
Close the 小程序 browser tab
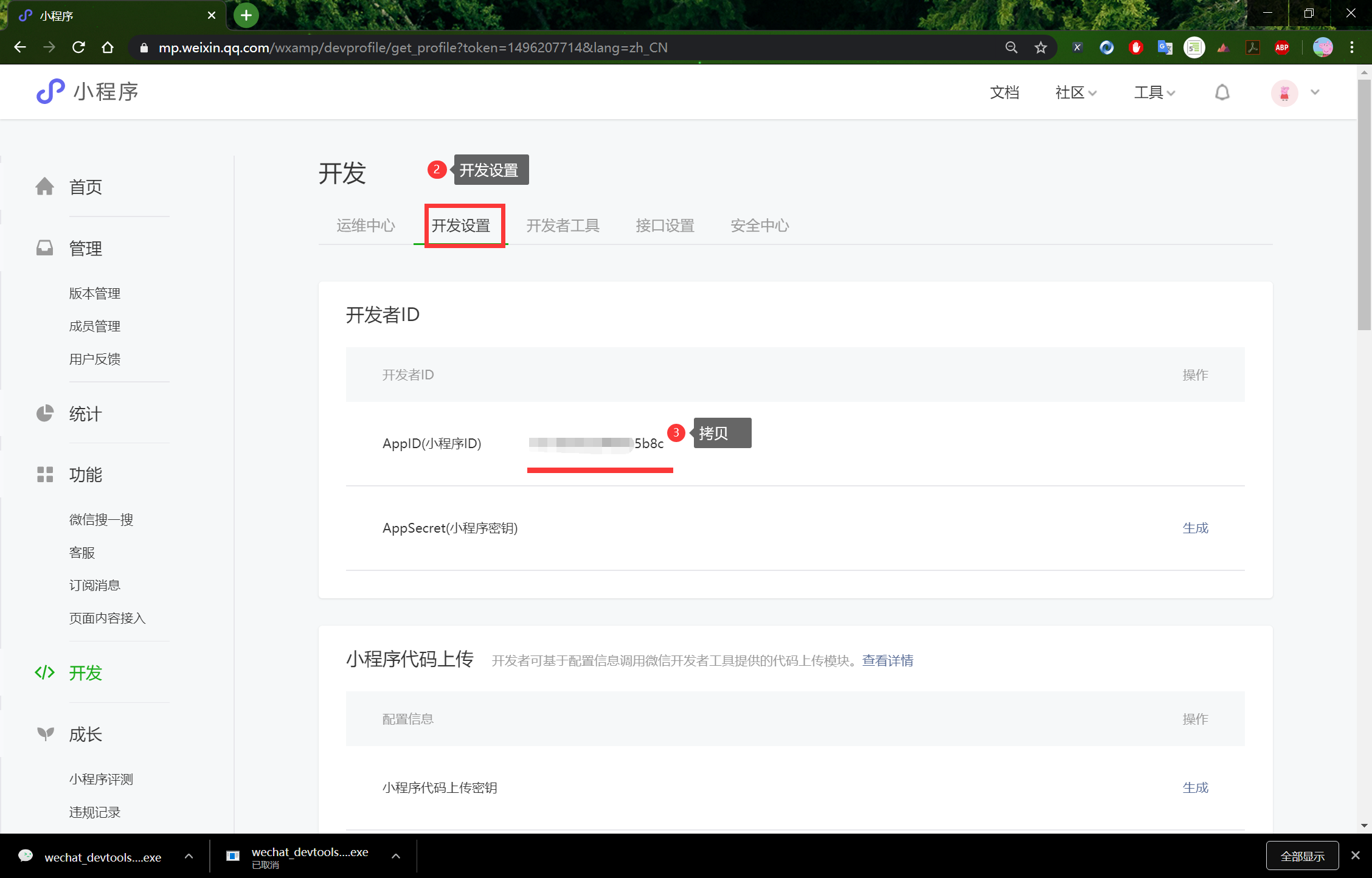212,15
